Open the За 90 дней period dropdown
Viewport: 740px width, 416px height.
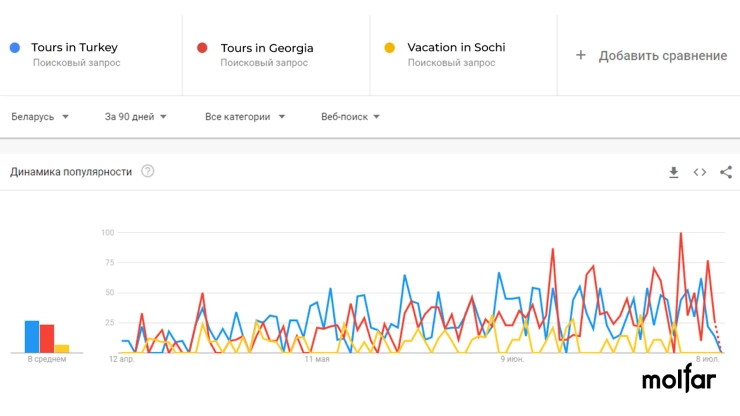click(135, 117)
